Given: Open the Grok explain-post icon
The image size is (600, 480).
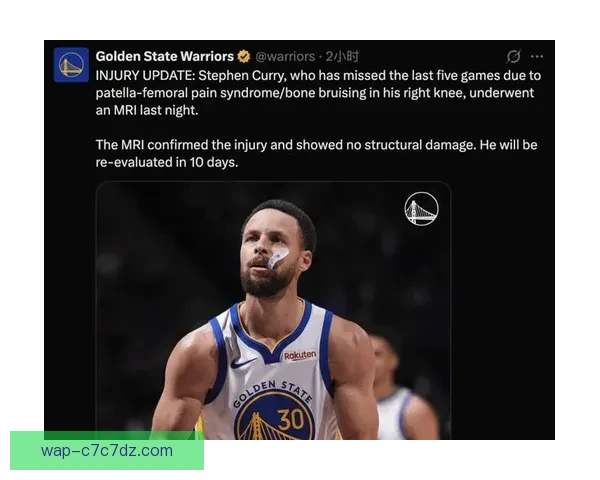Looking at the screenshot, I should 513,57.
